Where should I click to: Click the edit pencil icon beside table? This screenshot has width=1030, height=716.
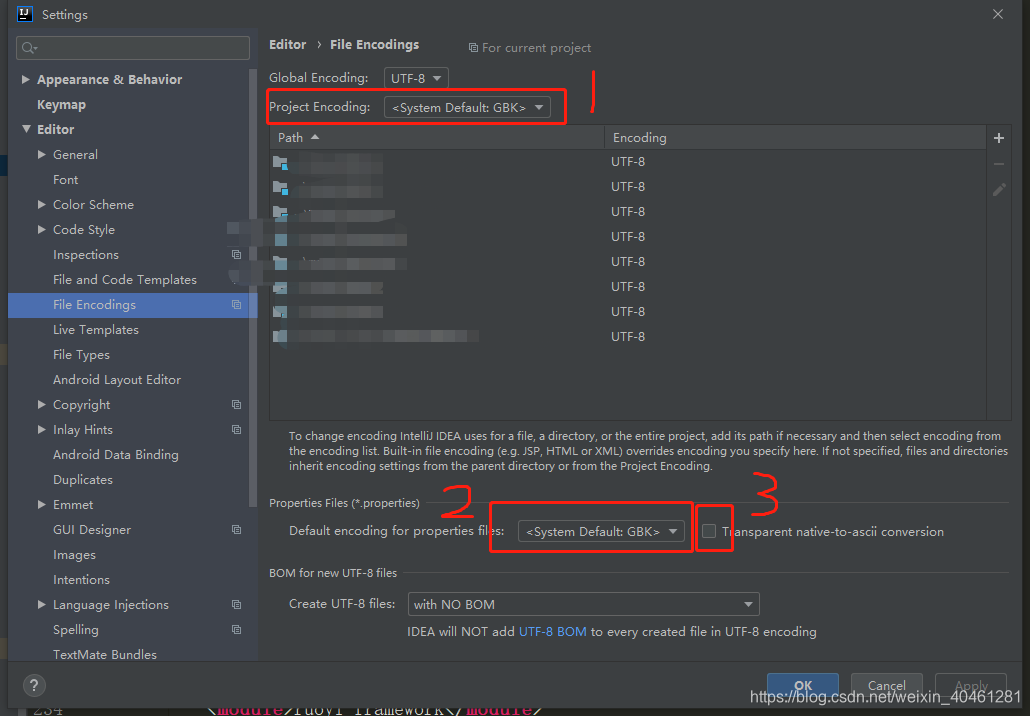(998, 190)
